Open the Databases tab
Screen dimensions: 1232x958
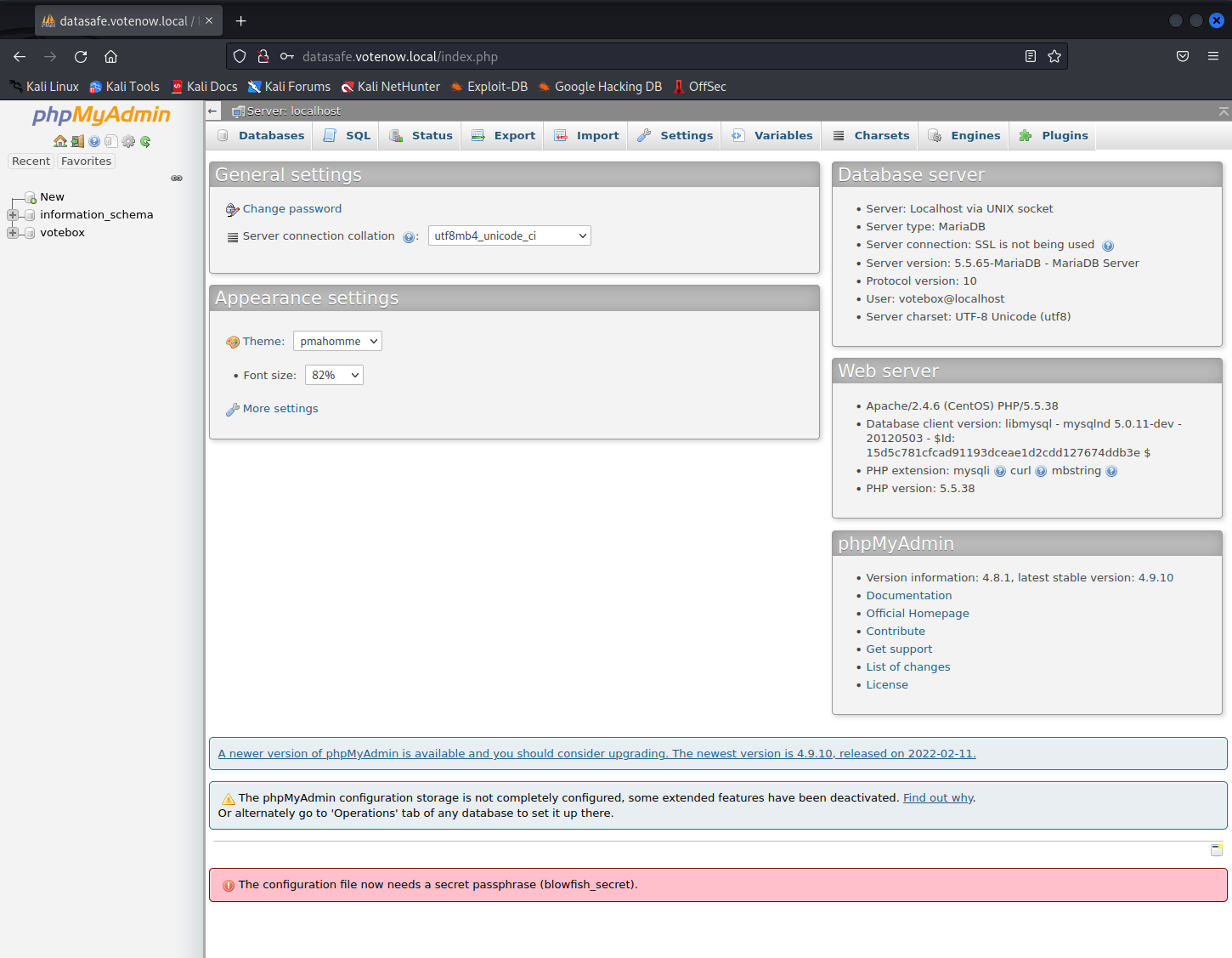pyautogui.click(x=261, y=136)
